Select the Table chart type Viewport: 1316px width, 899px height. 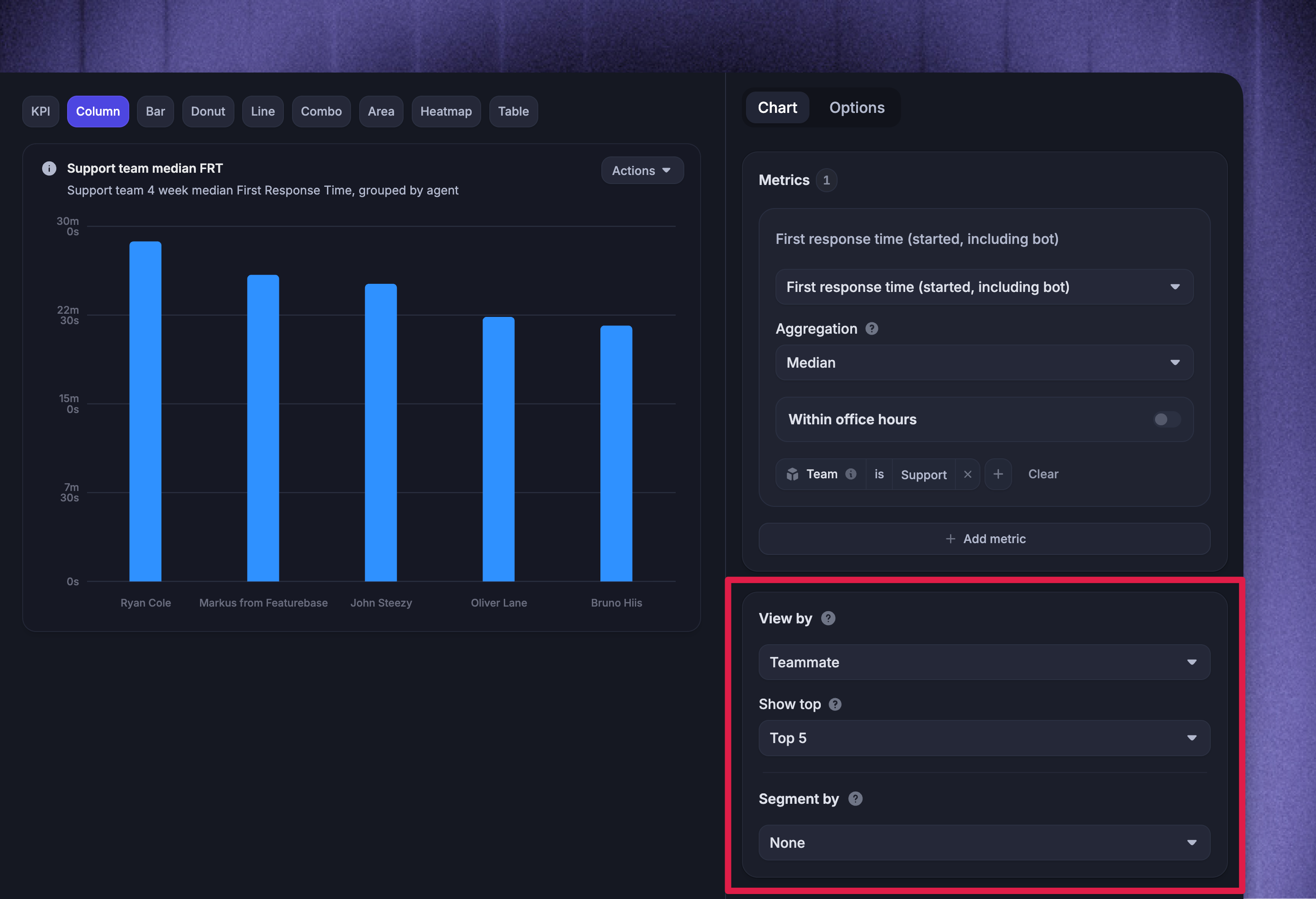coord(513,112)
